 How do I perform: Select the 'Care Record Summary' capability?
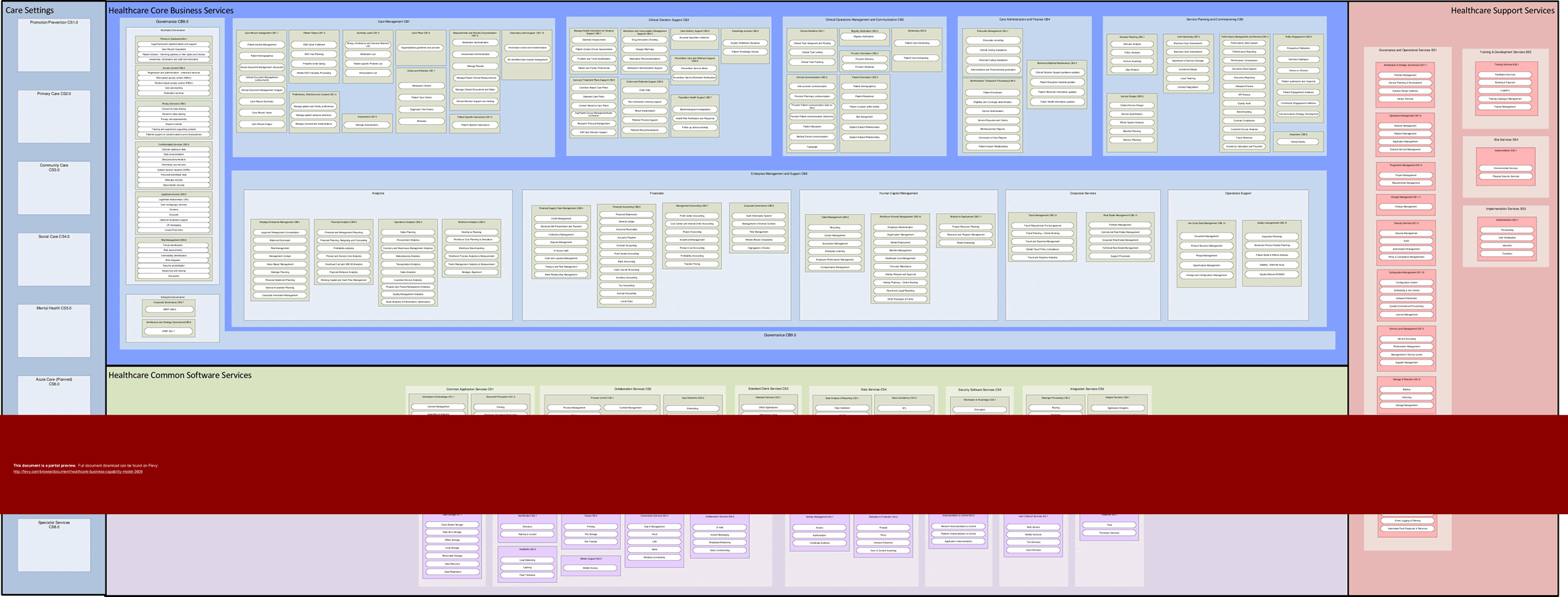[262, 101]
